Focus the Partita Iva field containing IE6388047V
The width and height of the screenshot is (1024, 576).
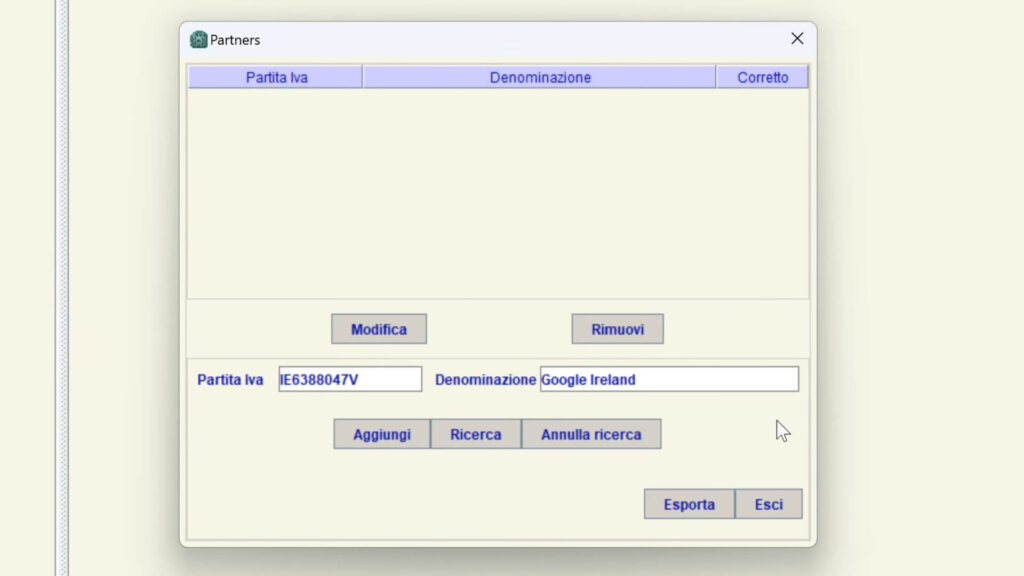coord(350,380)
